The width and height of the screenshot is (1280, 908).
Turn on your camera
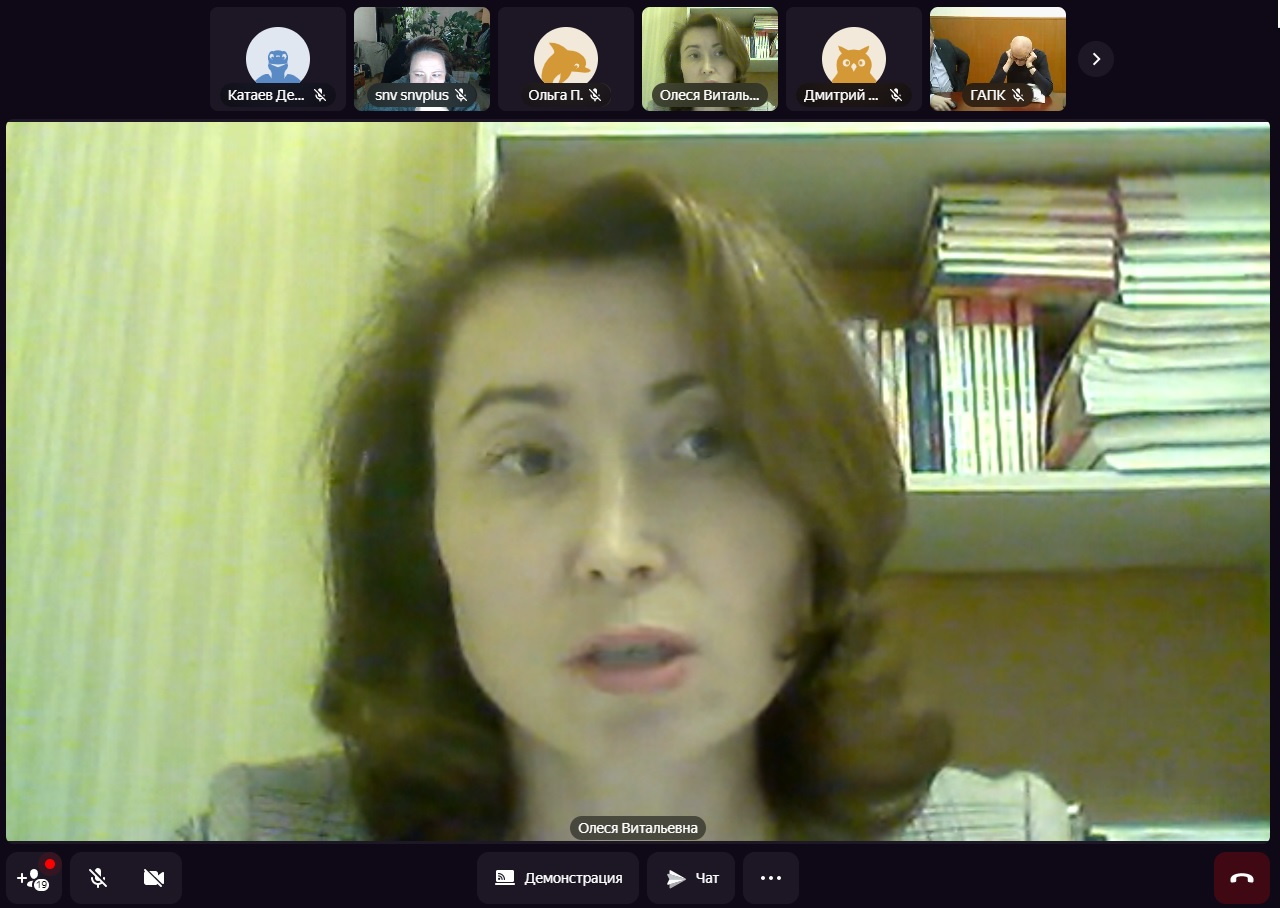click(153, 878)
